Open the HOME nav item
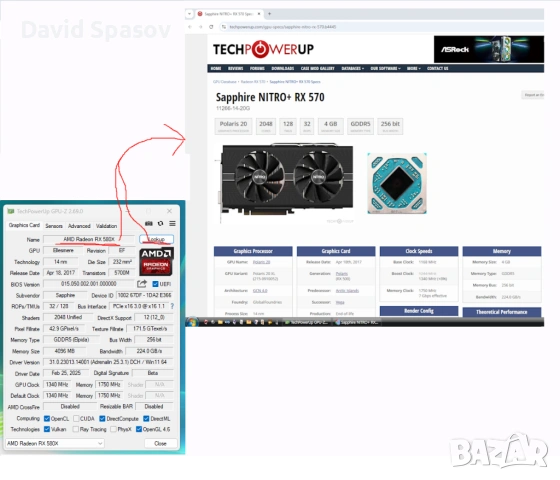 coord(216,68)
